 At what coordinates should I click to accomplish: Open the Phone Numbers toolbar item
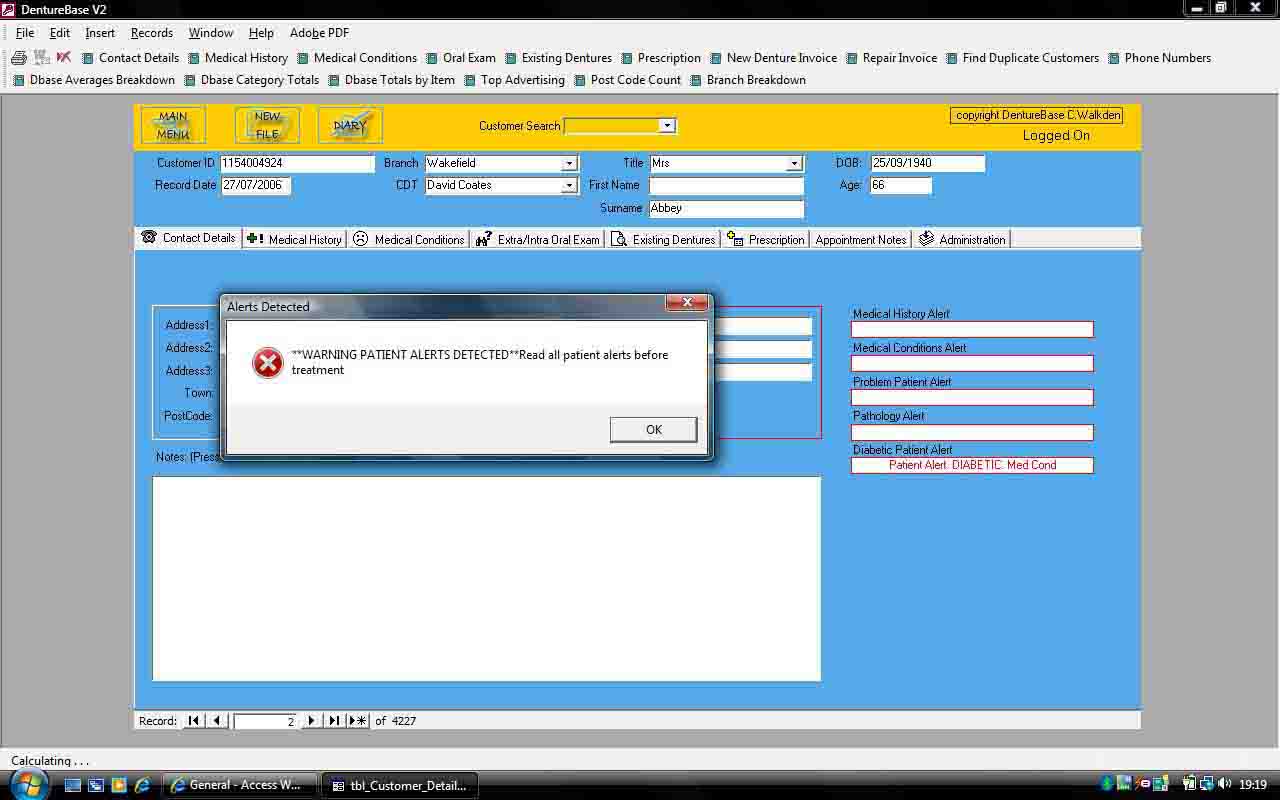(x=1160, y=58)
